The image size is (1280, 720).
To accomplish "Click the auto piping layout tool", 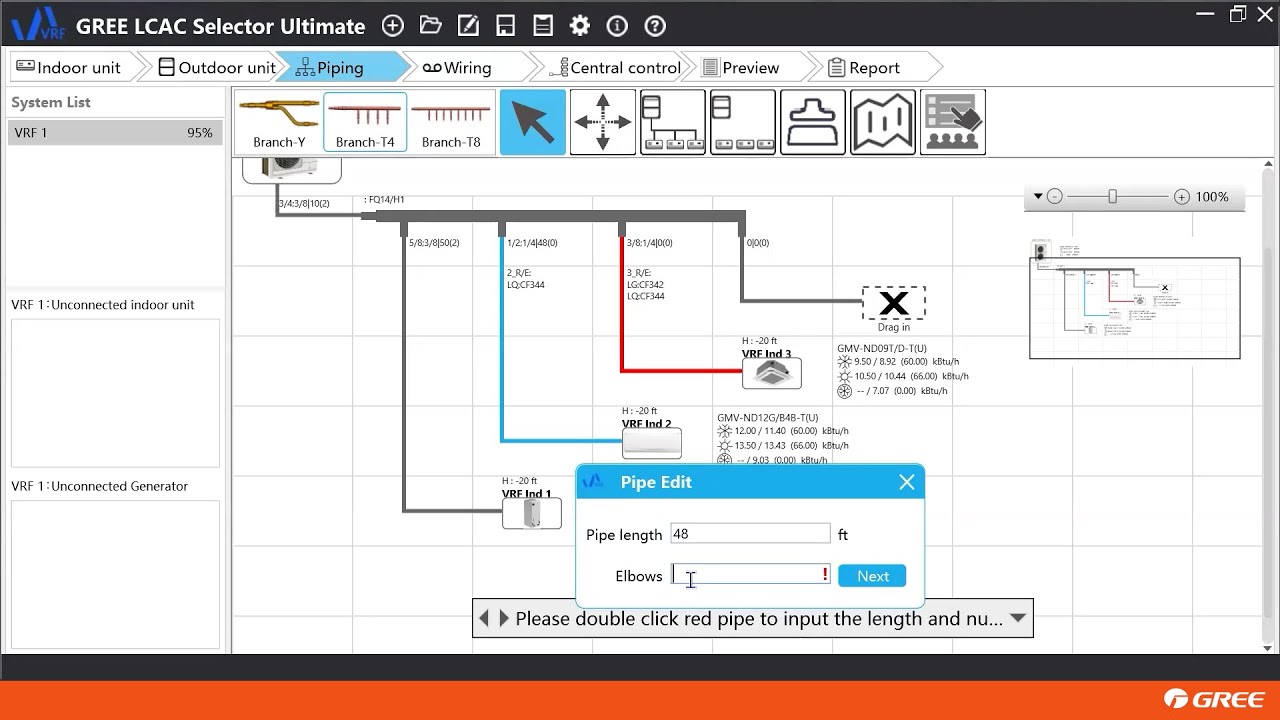I will [x=673, y=122].
